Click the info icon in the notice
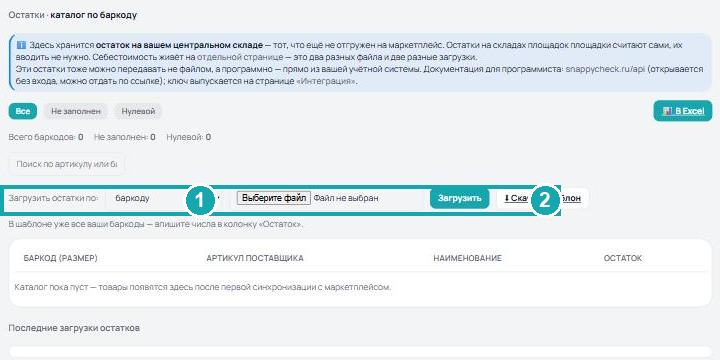Image resolution: width=720 pixels, height=360 pixels. (21, 45)
